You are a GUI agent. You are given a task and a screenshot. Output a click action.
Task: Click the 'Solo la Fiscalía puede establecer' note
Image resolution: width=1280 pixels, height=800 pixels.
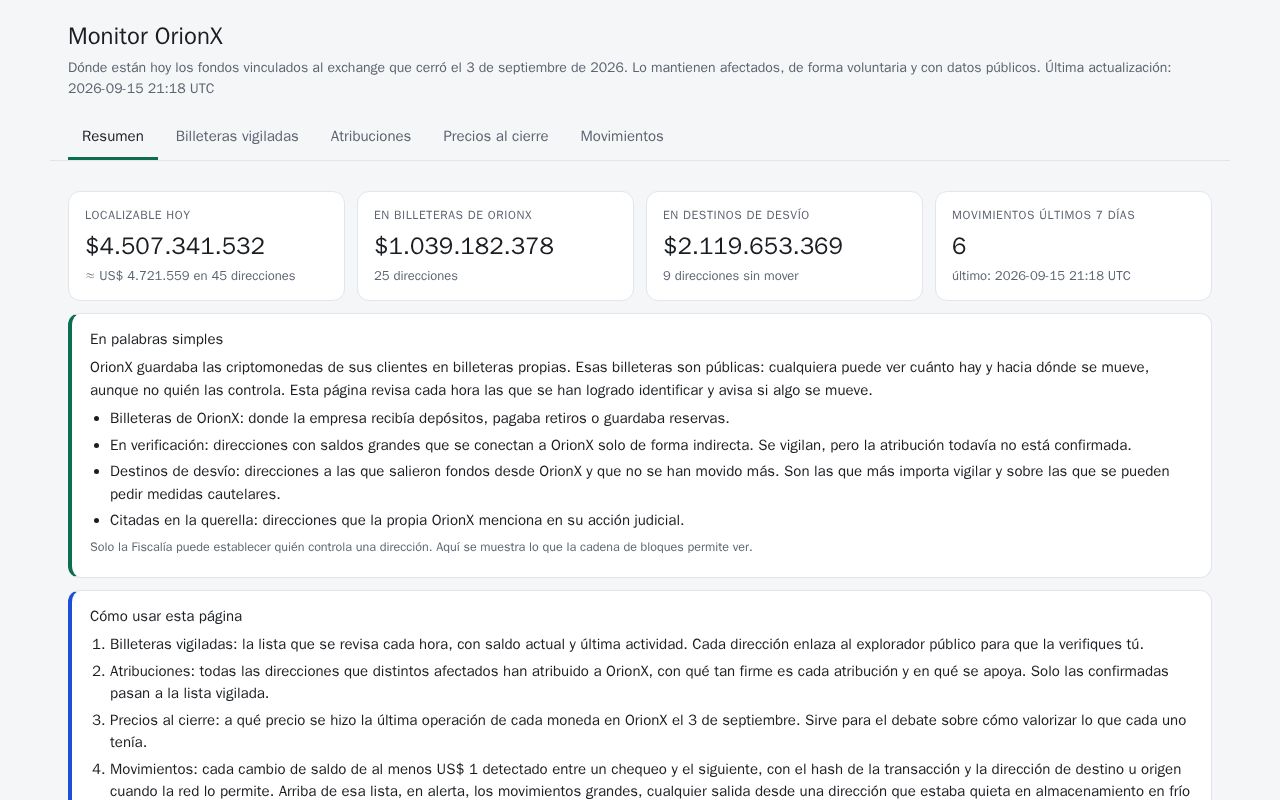coord(421,547)
